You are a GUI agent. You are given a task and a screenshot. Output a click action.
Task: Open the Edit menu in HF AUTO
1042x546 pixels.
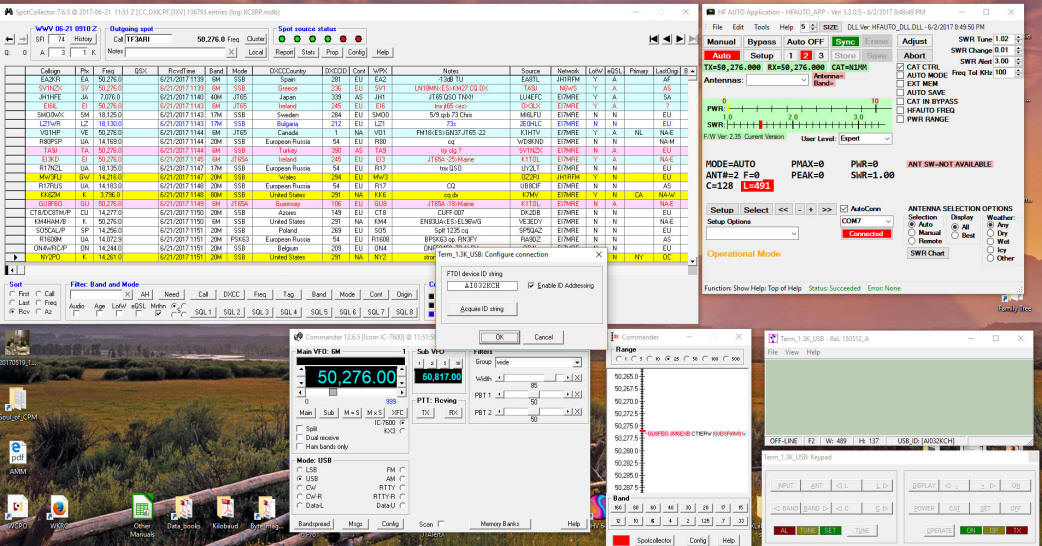click(738, 27)
